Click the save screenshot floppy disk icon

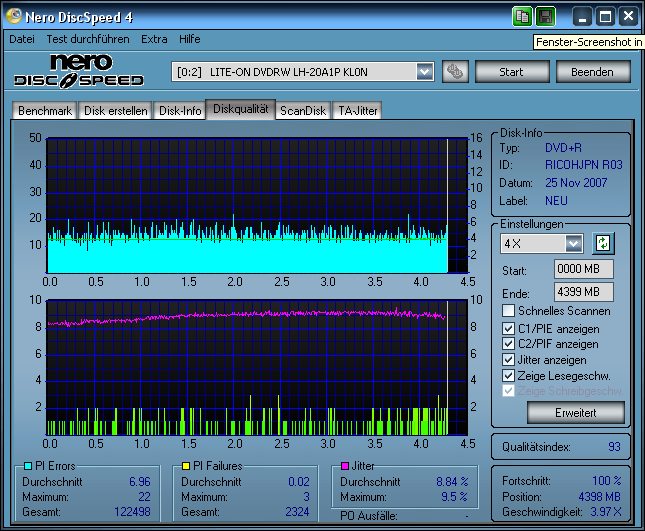545,16
